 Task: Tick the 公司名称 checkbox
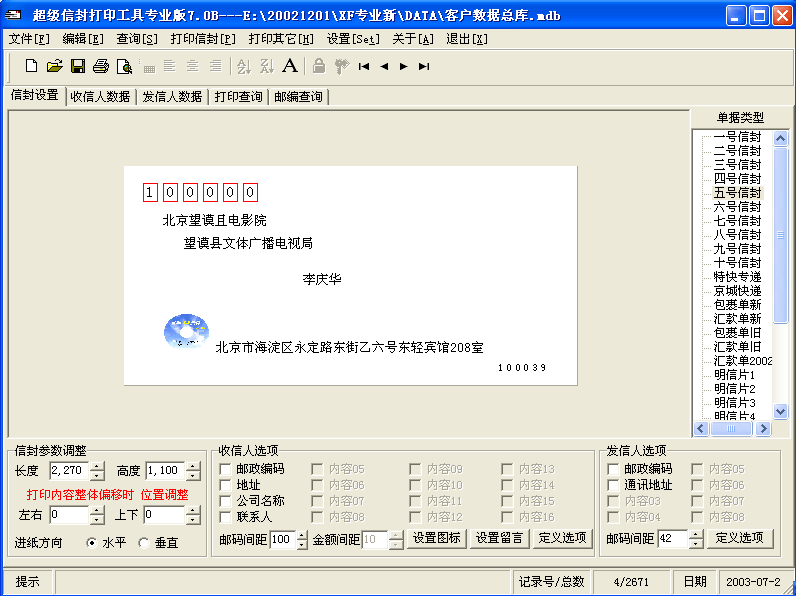[x=226, y=501]
